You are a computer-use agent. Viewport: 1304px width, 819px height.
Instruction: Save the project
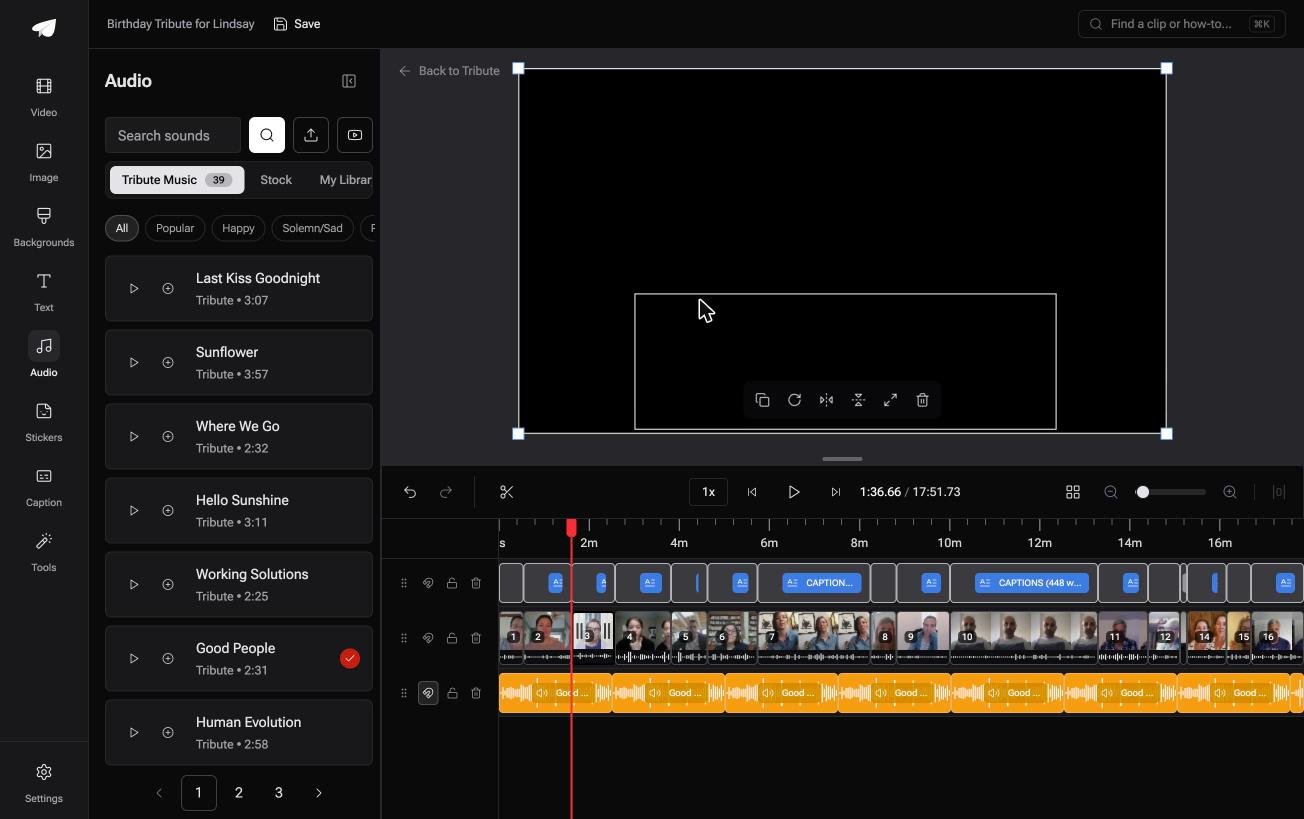297,24
